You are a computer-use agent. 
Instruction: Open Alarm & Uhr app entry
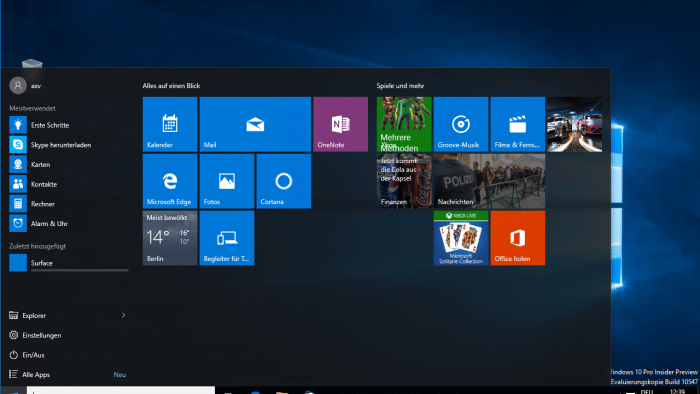(69, 223)
